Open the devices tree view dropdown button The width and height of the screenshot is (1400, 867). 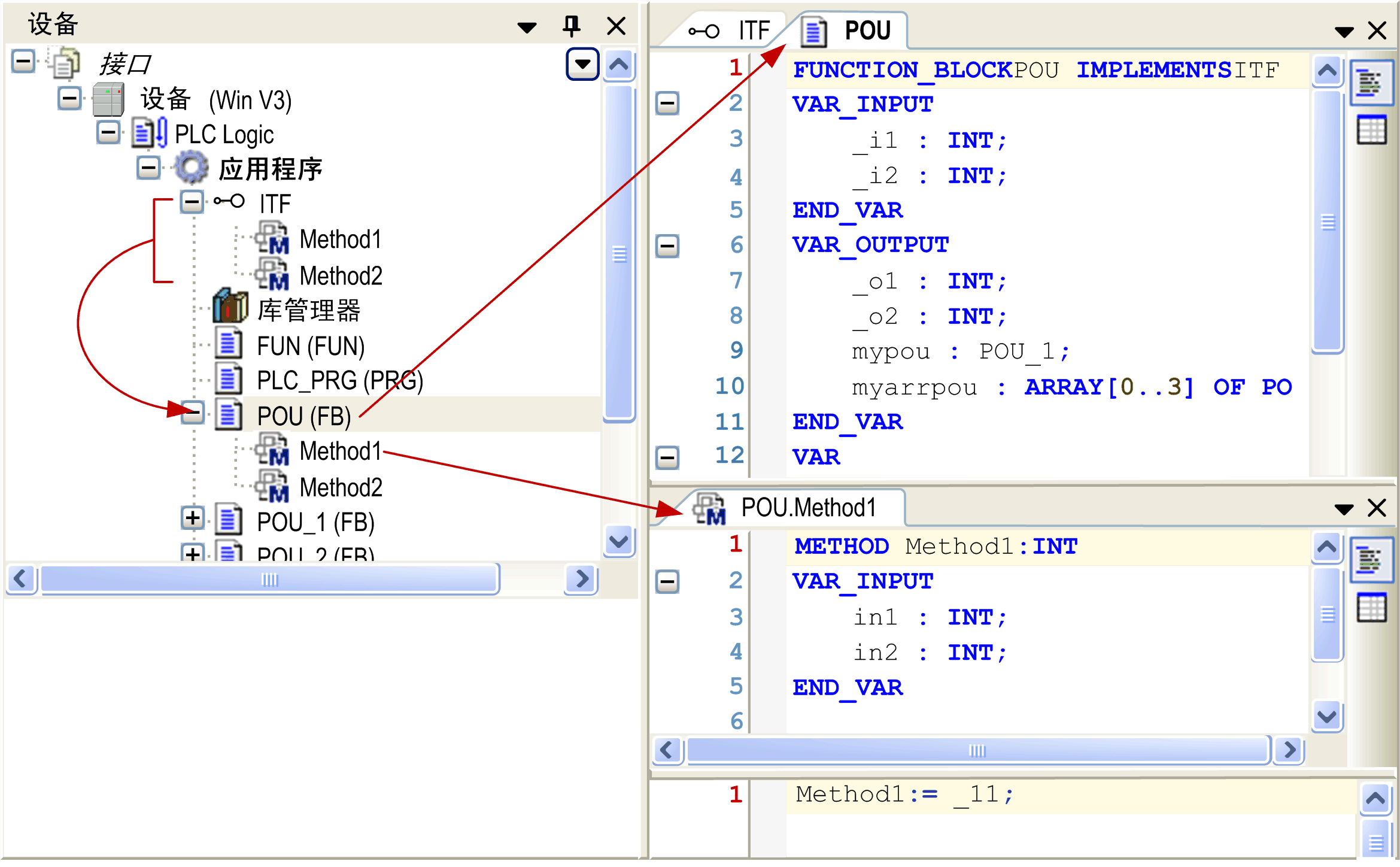click(582, 63)
